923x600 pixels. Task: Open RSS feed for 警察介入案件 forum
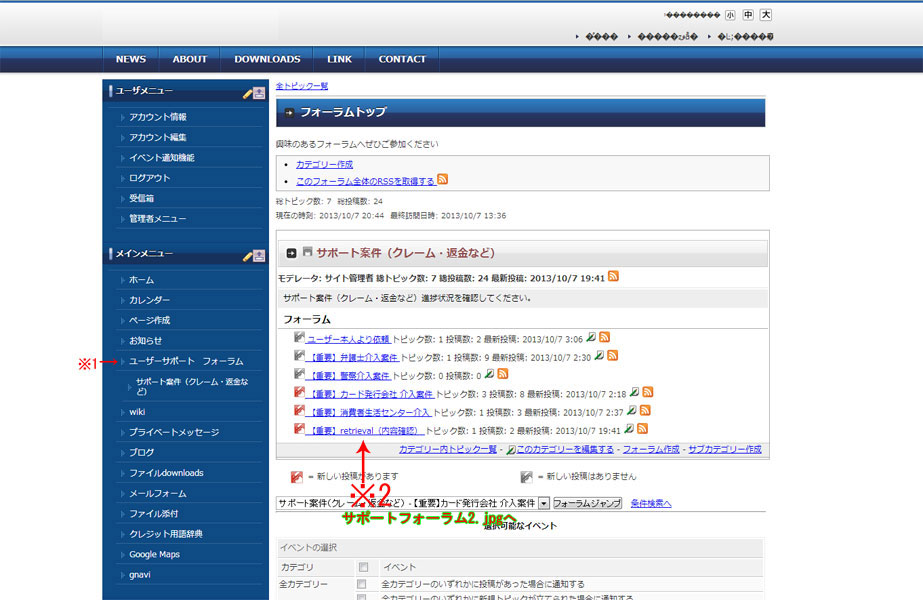point(503,374)
